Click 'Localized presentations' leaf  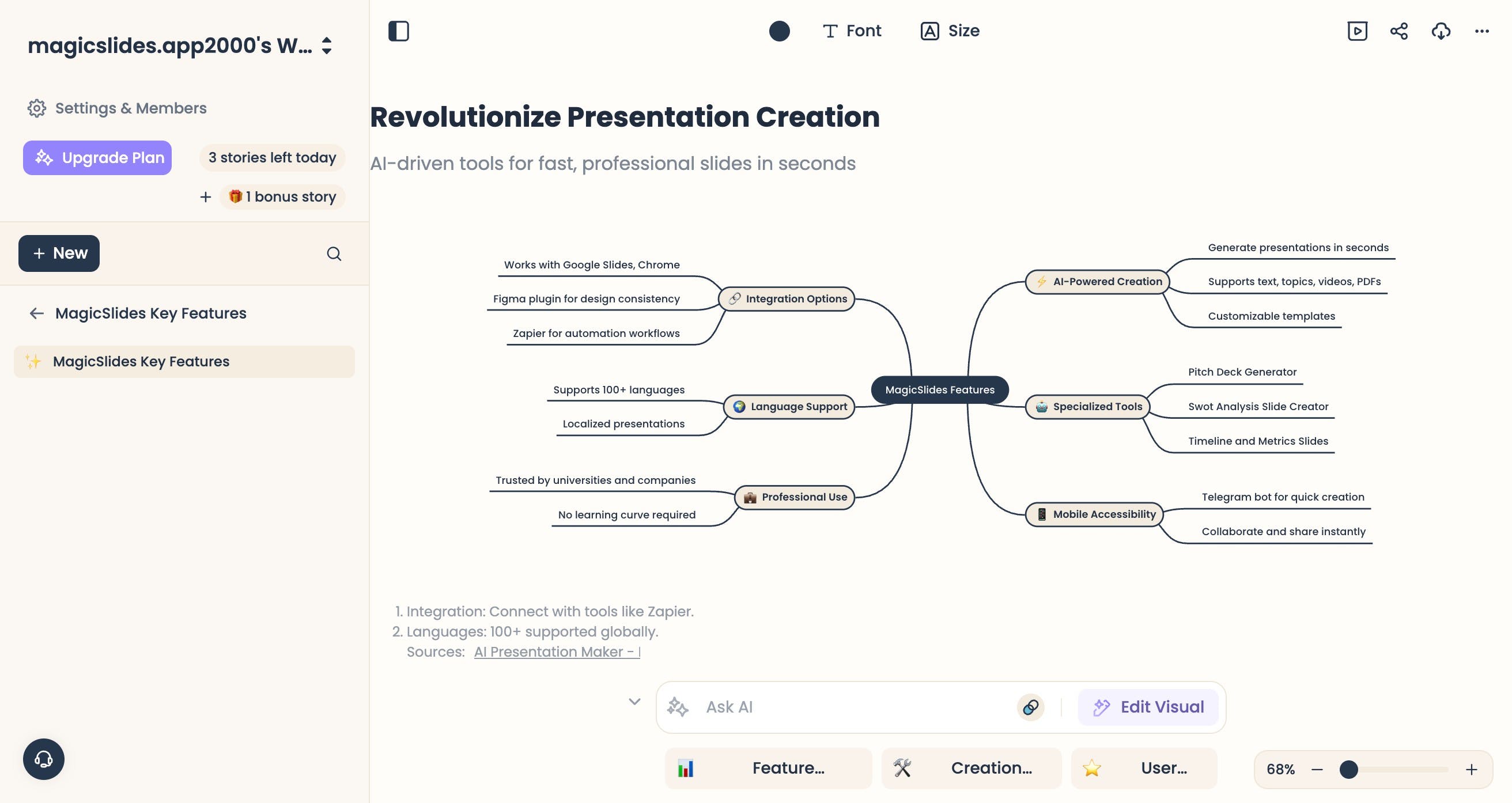point(623,423)
